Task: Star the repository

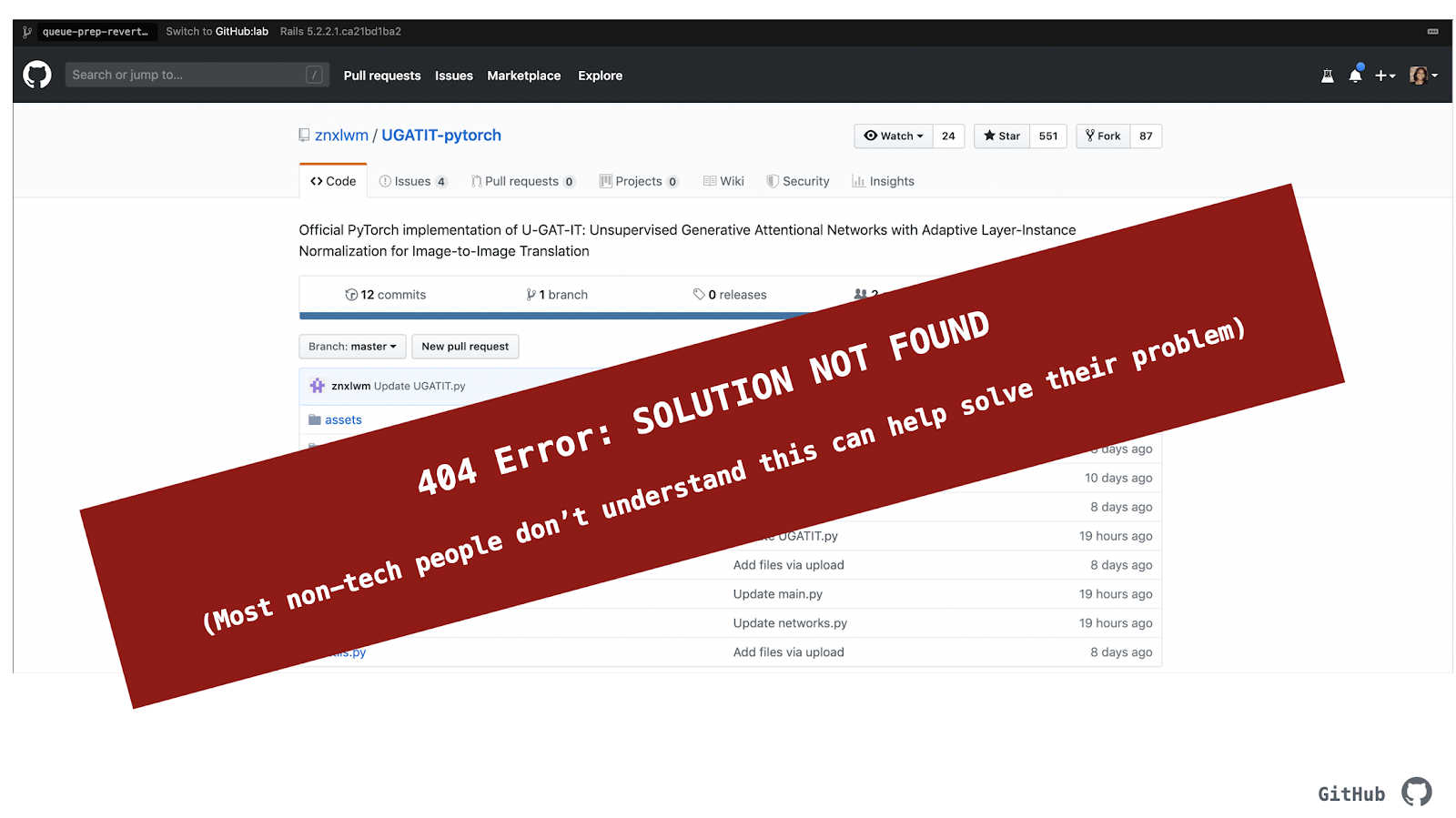Action: 1002,136
